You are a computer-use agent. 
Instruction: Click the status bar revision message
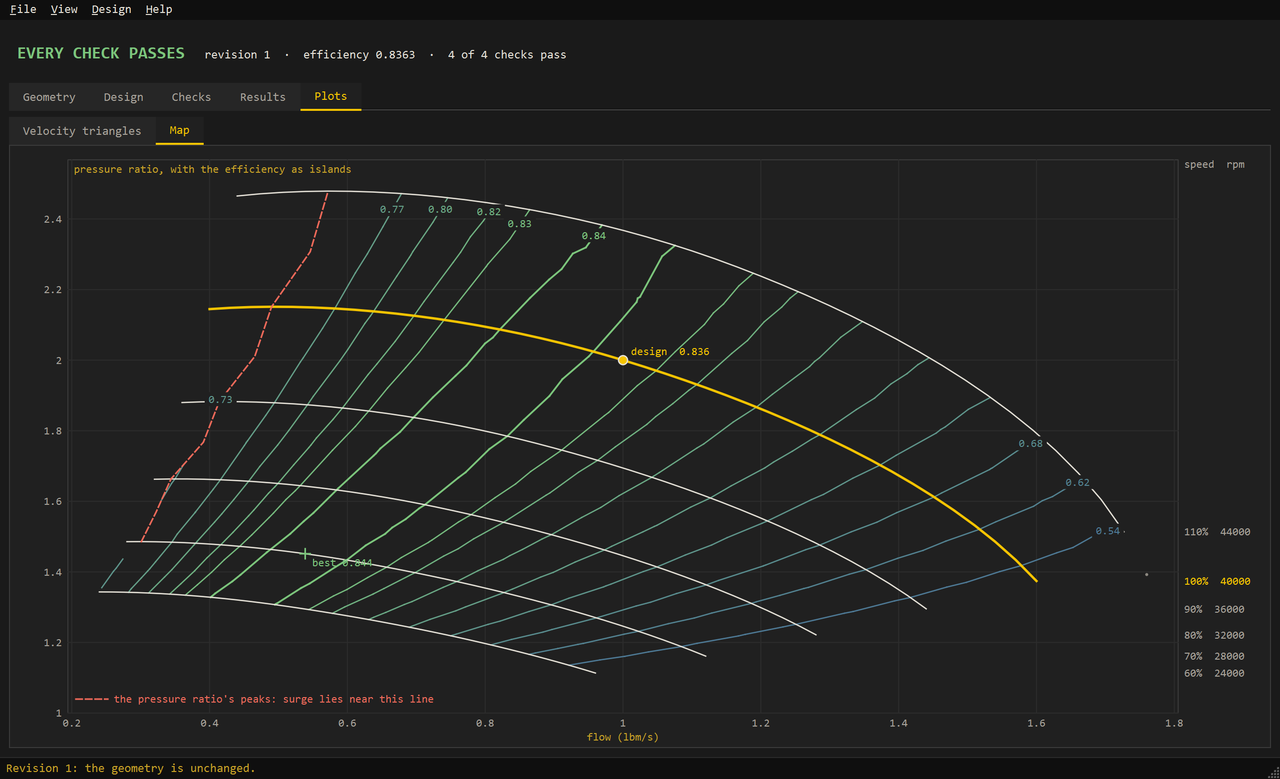(x=131, y=768)
